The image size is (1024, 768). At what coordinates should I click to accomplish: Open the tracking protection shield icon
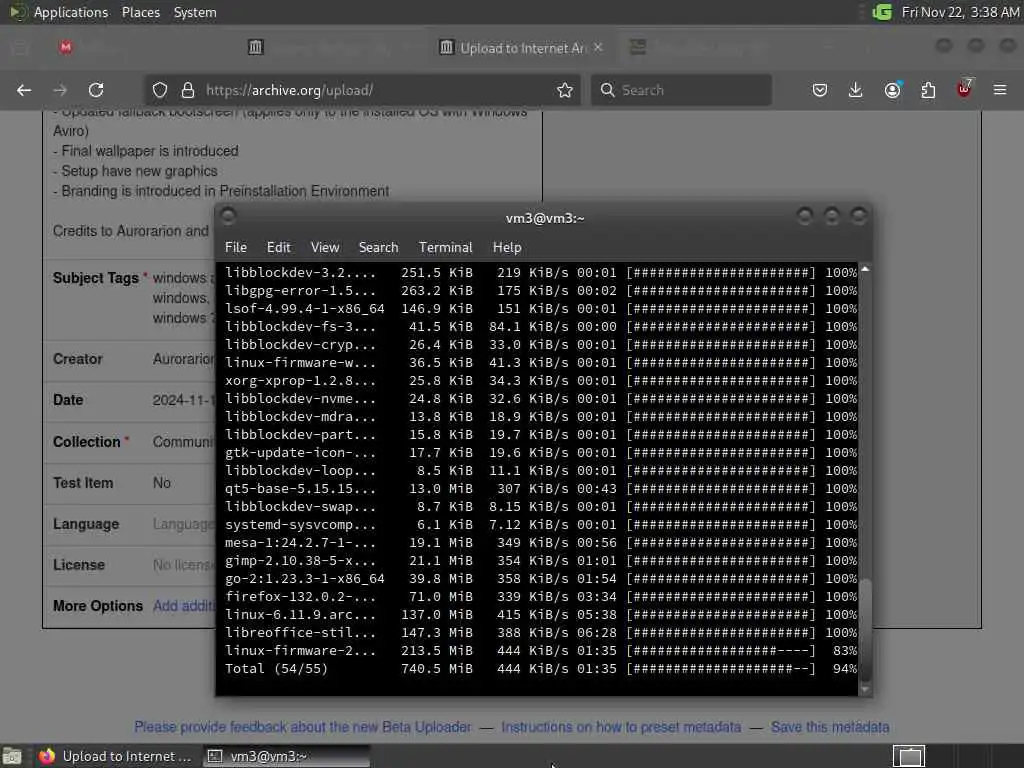160,90
